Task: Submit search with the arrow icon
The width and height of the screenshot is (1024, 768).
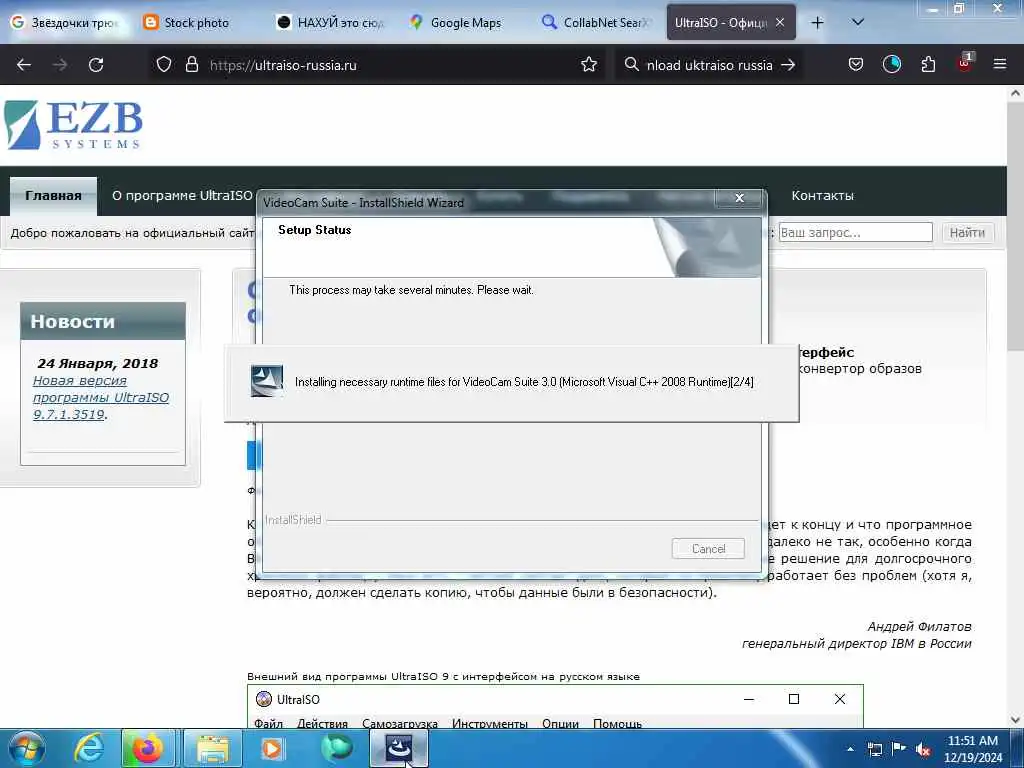Action: point(788,65)
